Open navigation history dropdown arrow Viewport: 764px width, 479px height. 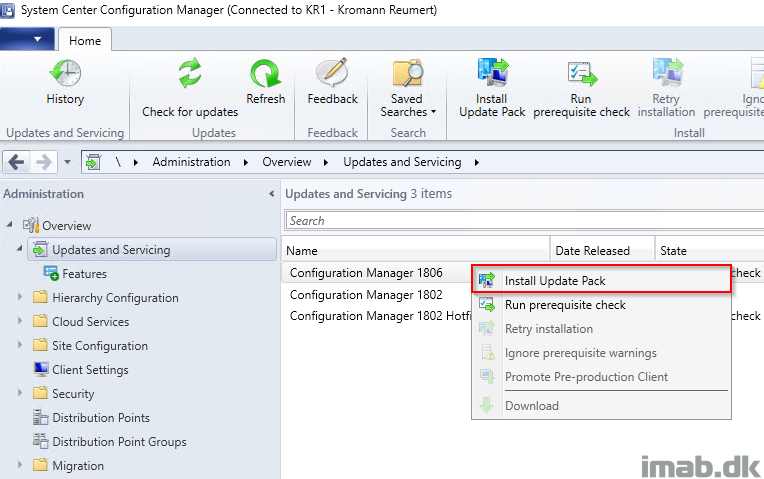(x=68, y=162)
